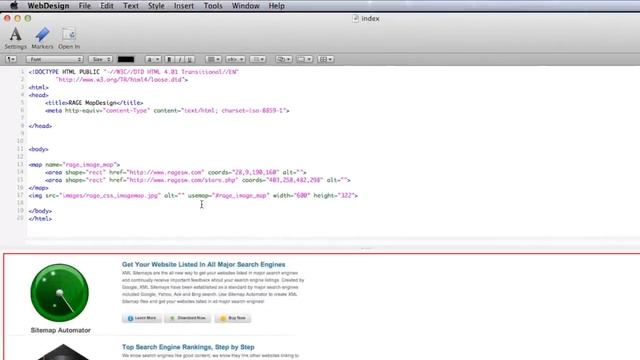Click the Learn More button in preview
The height and width of the screenshot is (360, 640).
tap(142, 318)
